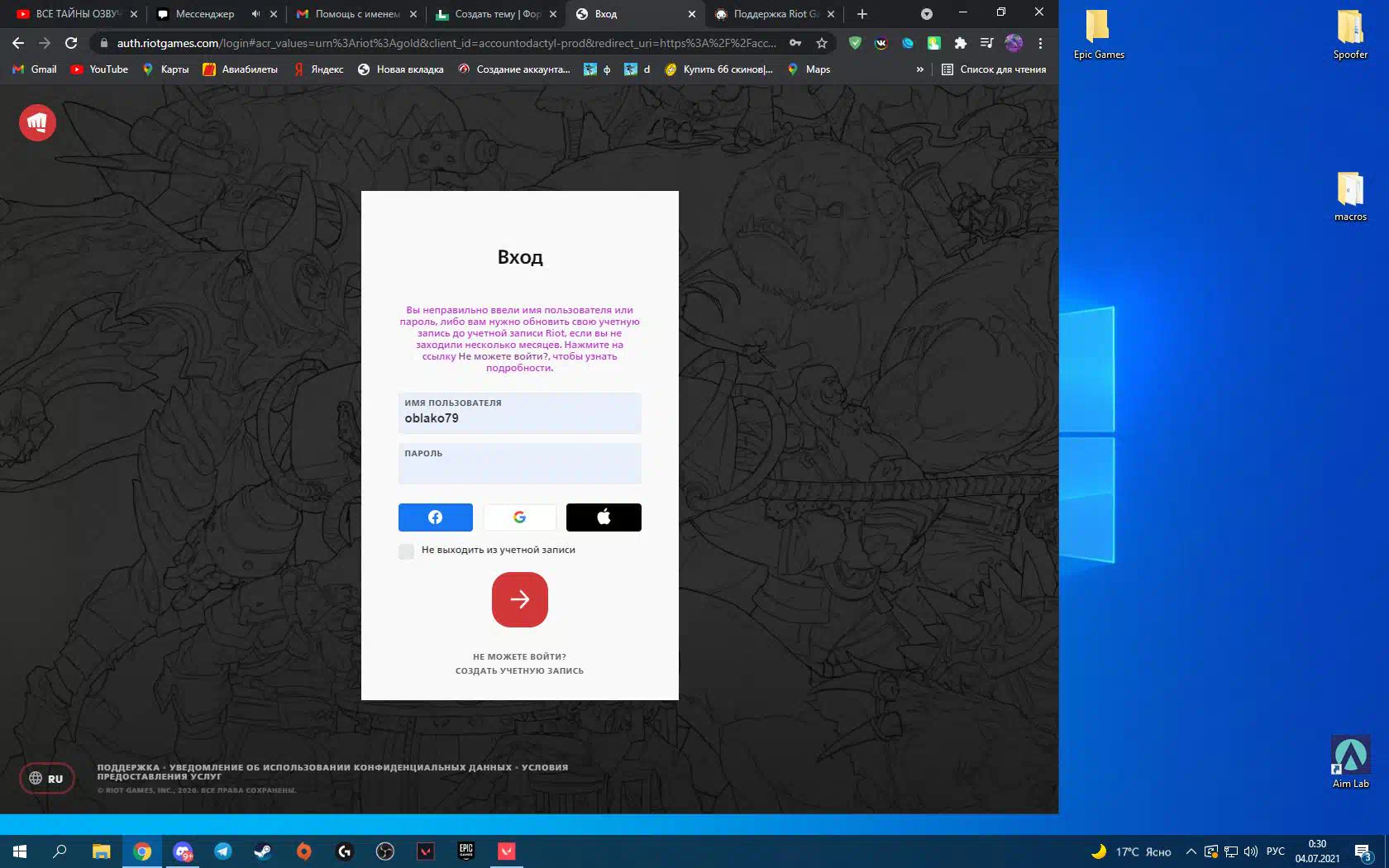
Task: Expand hidden bookmarks overflow chevron
Action: (x=919, y=69)
